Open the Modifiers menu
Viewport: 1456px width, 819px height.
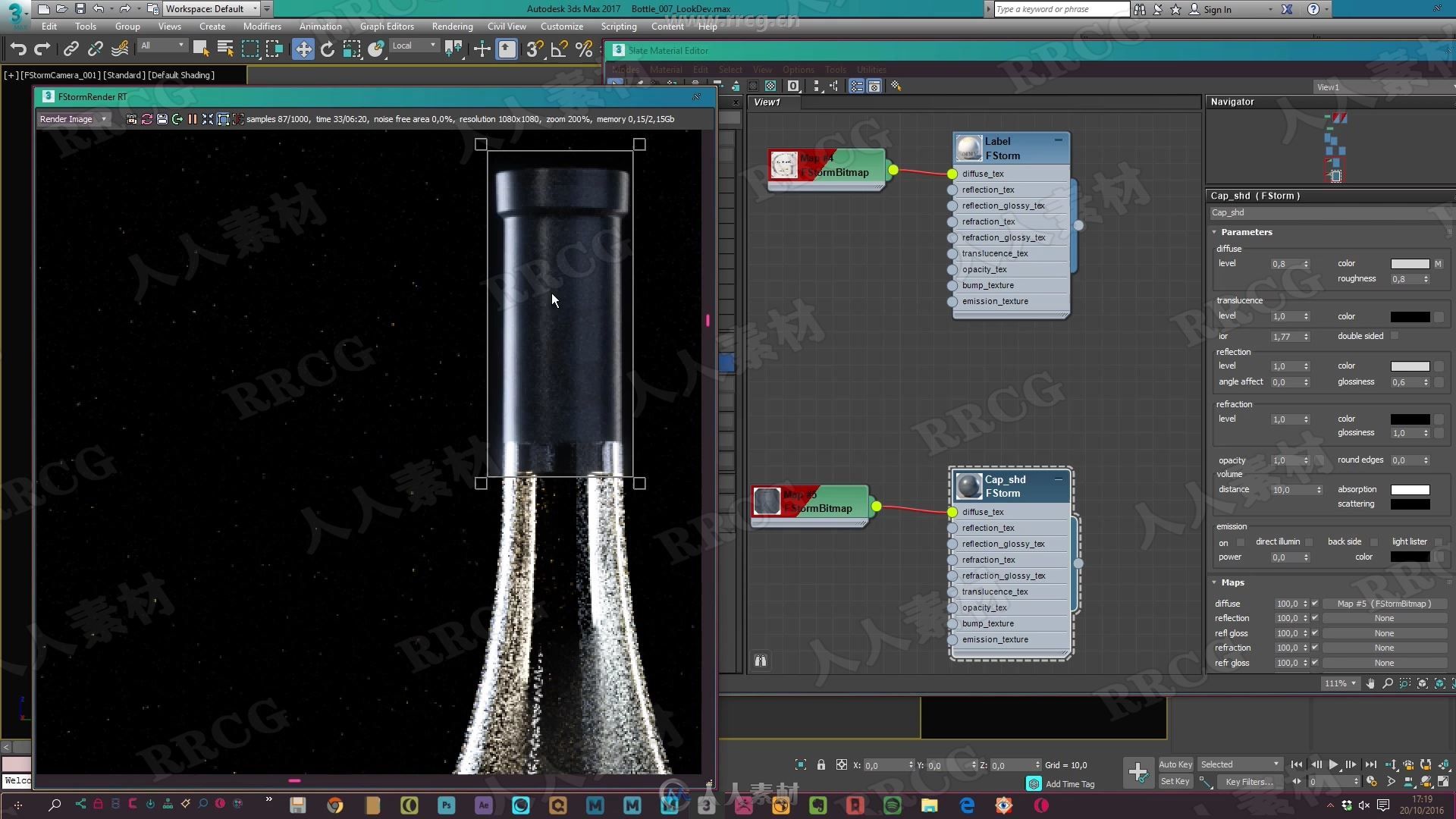pos(262,27)
